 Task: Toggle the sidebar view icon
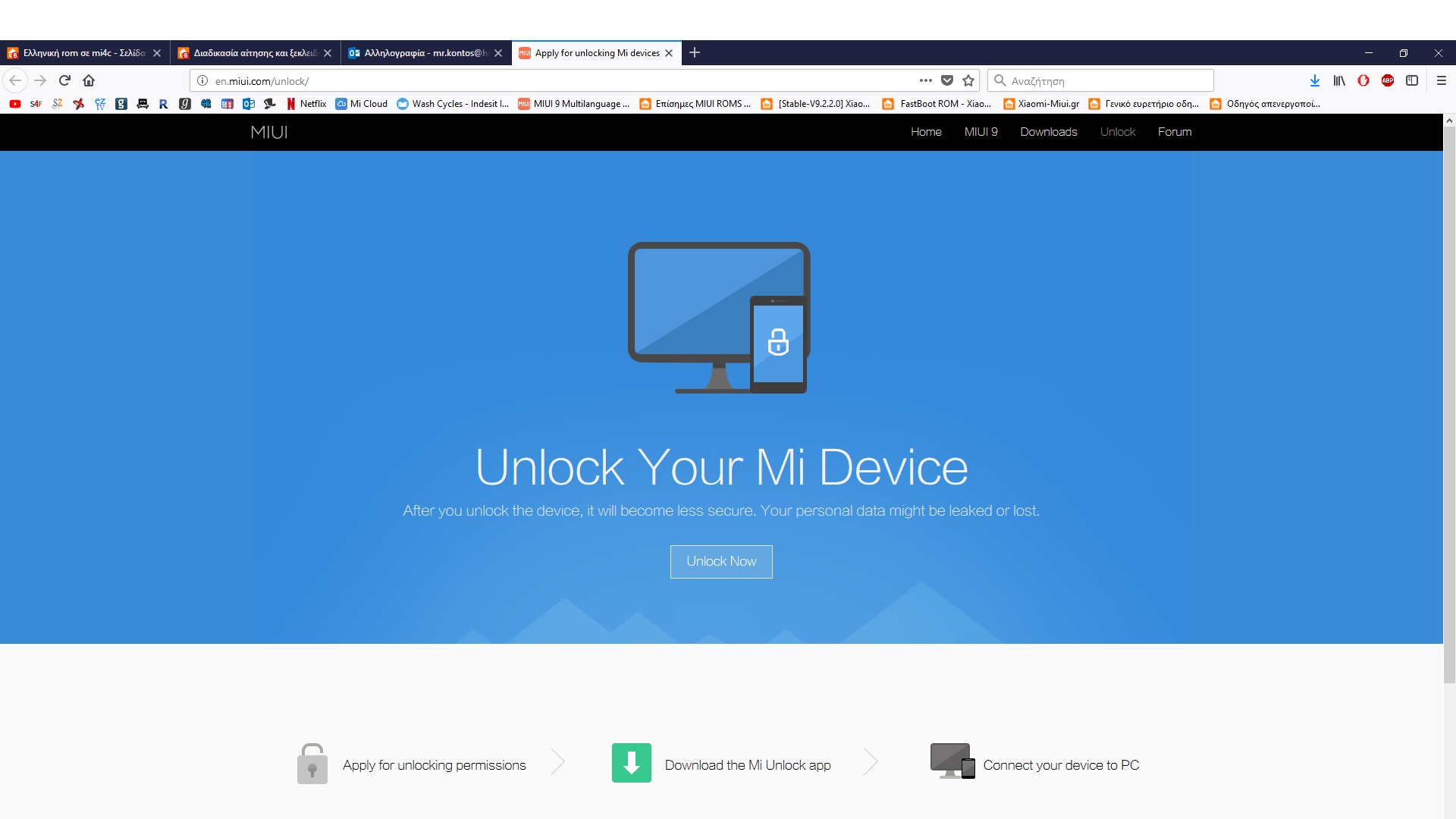(1412, 80)
